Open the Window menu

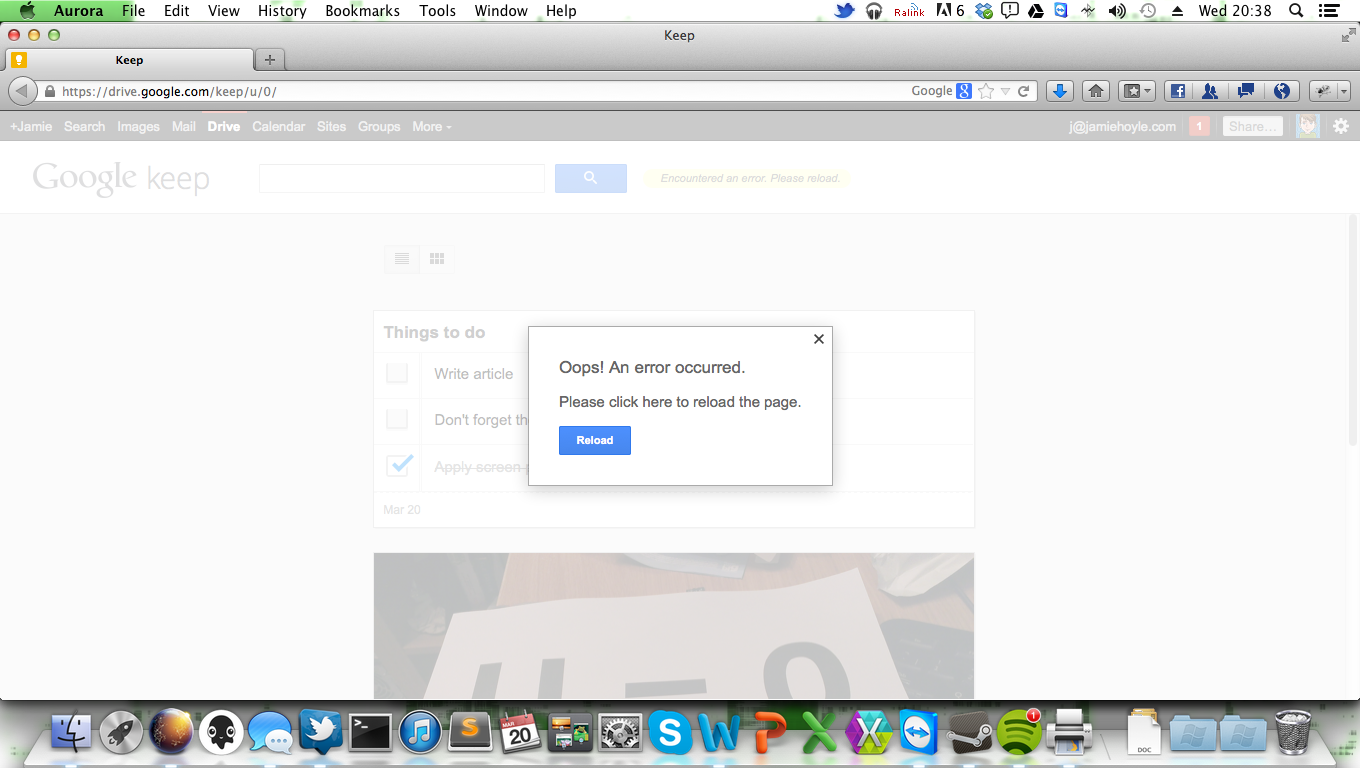[501, 11]
